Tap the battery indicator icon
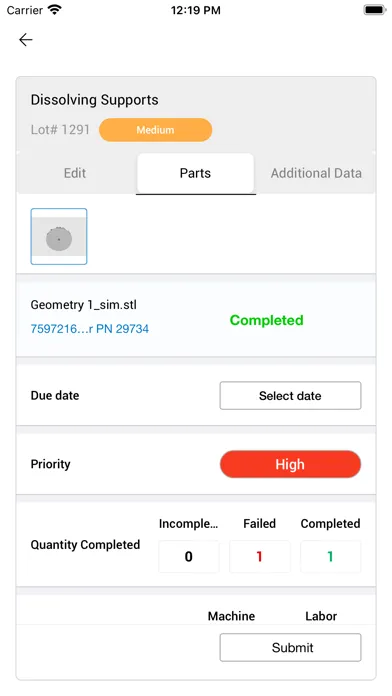392x696 pixels. (375, 10)
